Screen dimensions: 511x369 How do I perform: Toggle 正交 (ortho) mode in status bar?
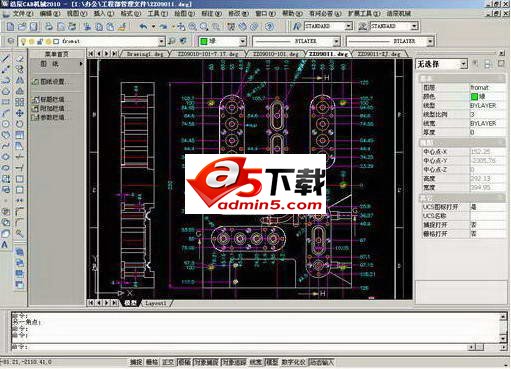(x=168, y=362)
